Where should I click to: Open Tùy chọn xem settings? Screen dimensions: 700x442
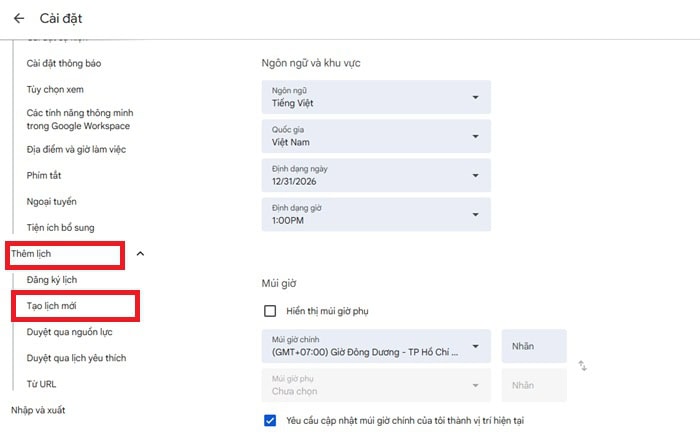(x=55, y=89)
